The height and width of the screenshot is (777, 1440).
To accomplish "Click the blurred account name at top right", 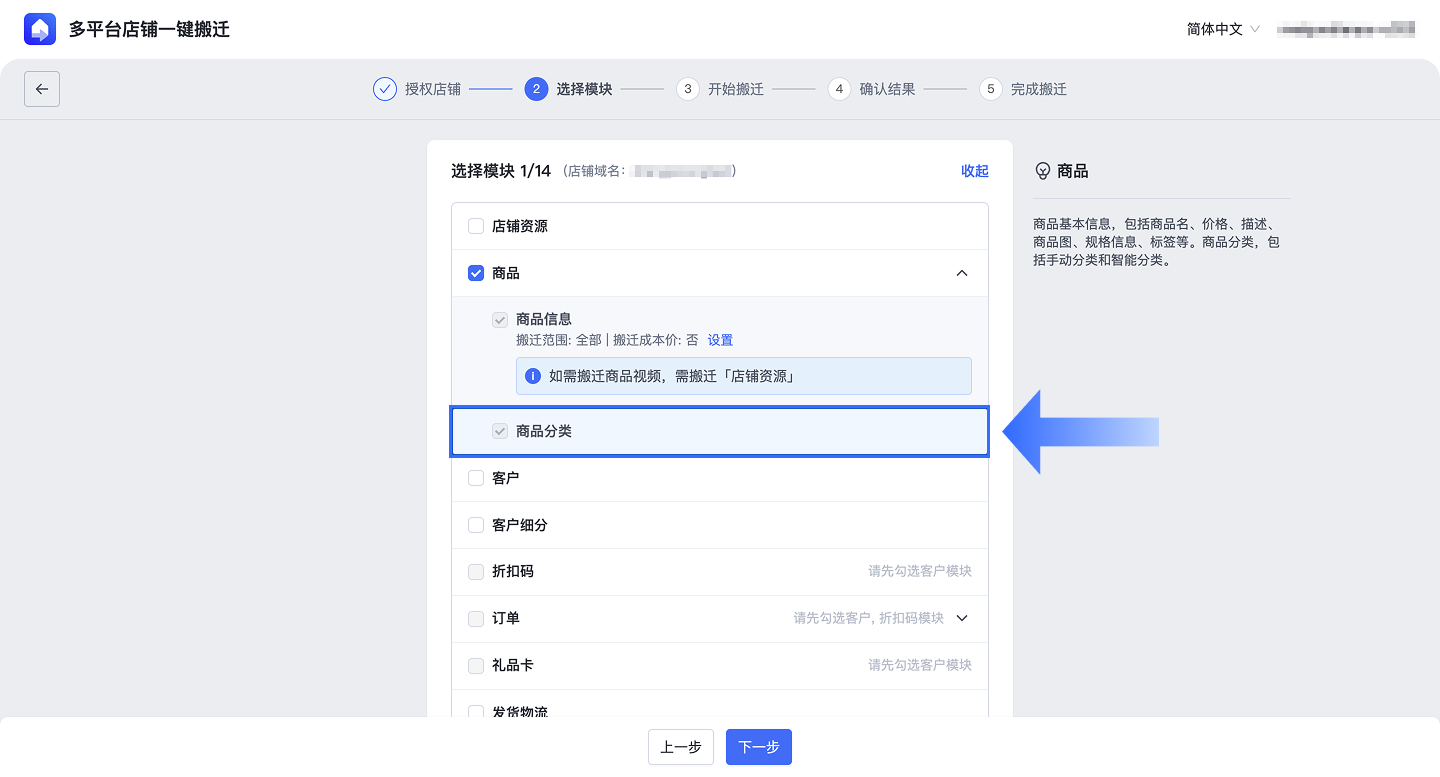I will (x=1346, y=29).
